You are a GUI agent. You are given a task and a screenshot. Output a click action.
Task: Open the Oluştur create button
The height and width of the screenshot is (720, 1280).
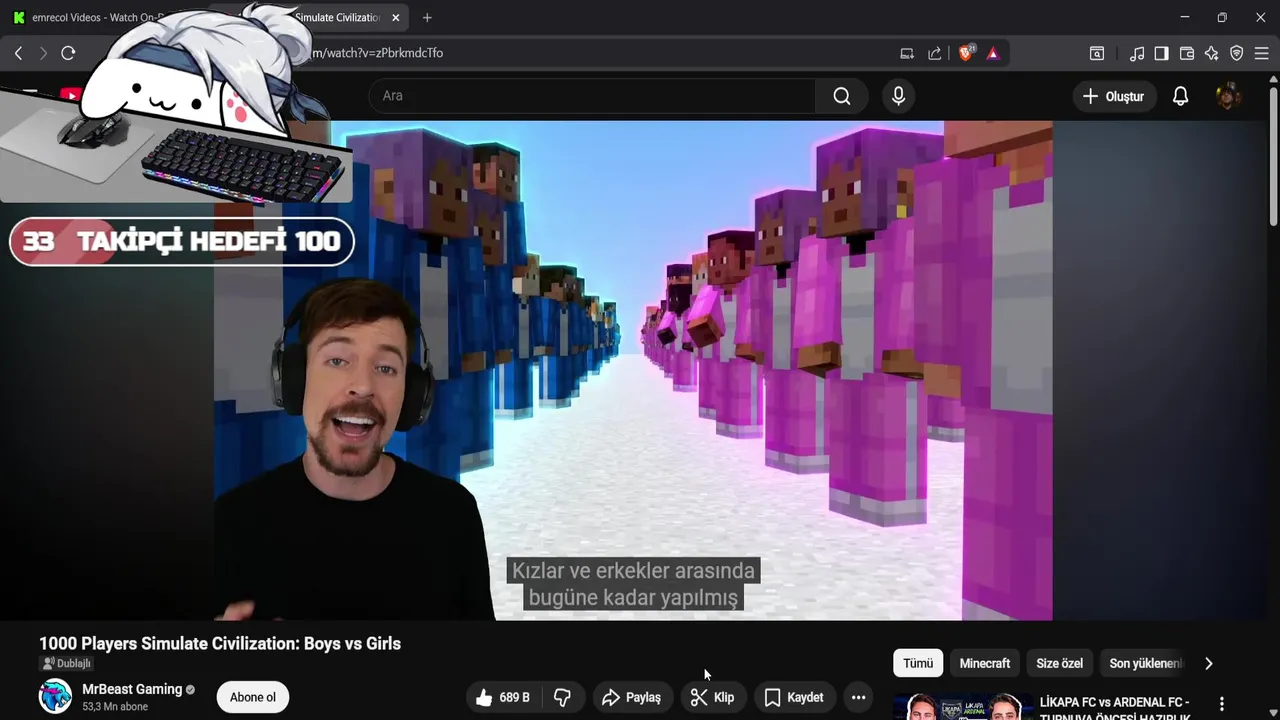point(1114,96)
